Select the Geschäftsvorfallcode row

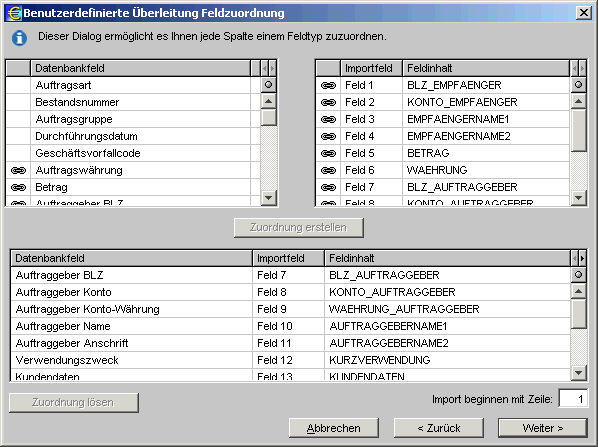133,153
